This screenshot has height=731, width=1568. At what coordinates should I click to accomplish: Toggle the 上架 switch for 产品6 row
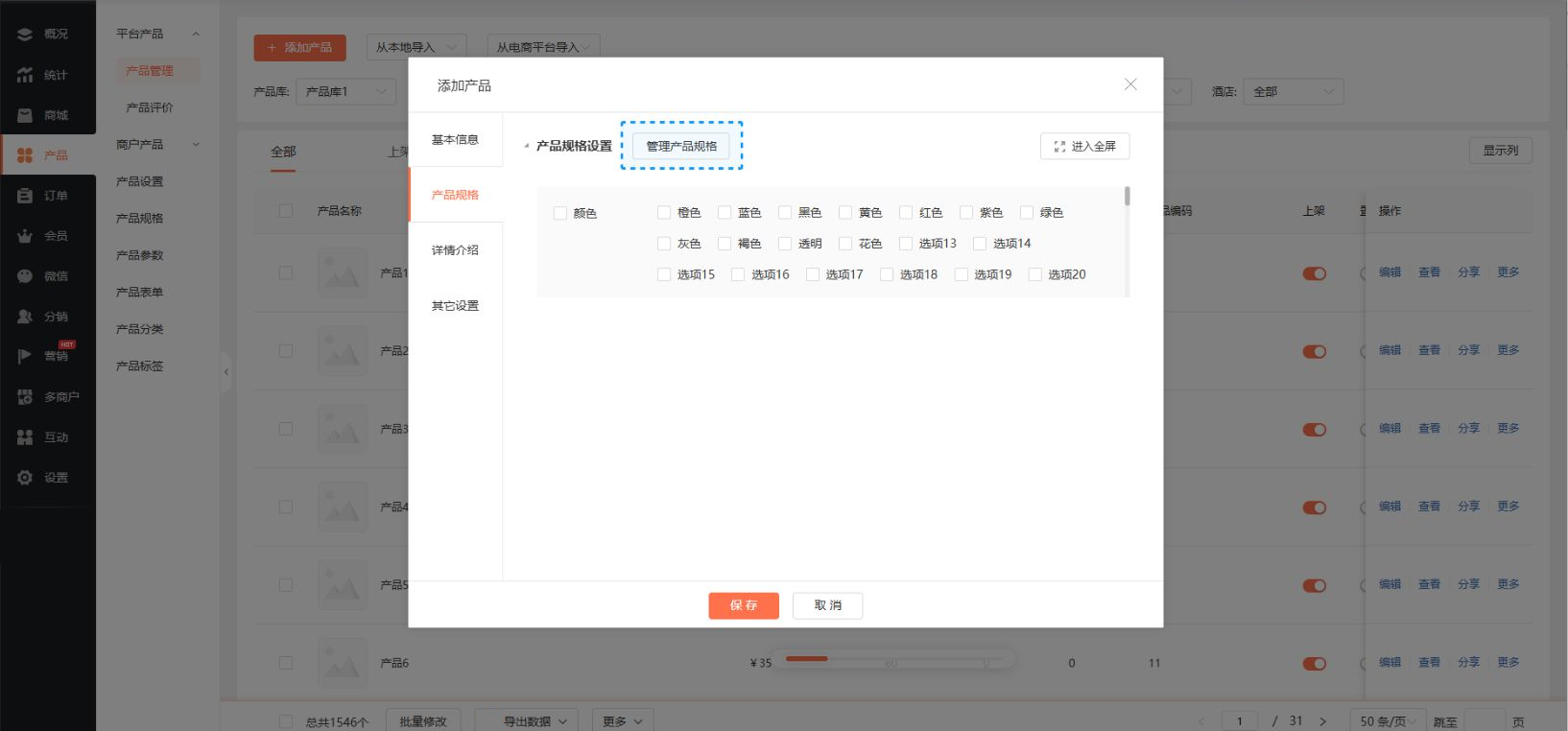[1315, 664]
